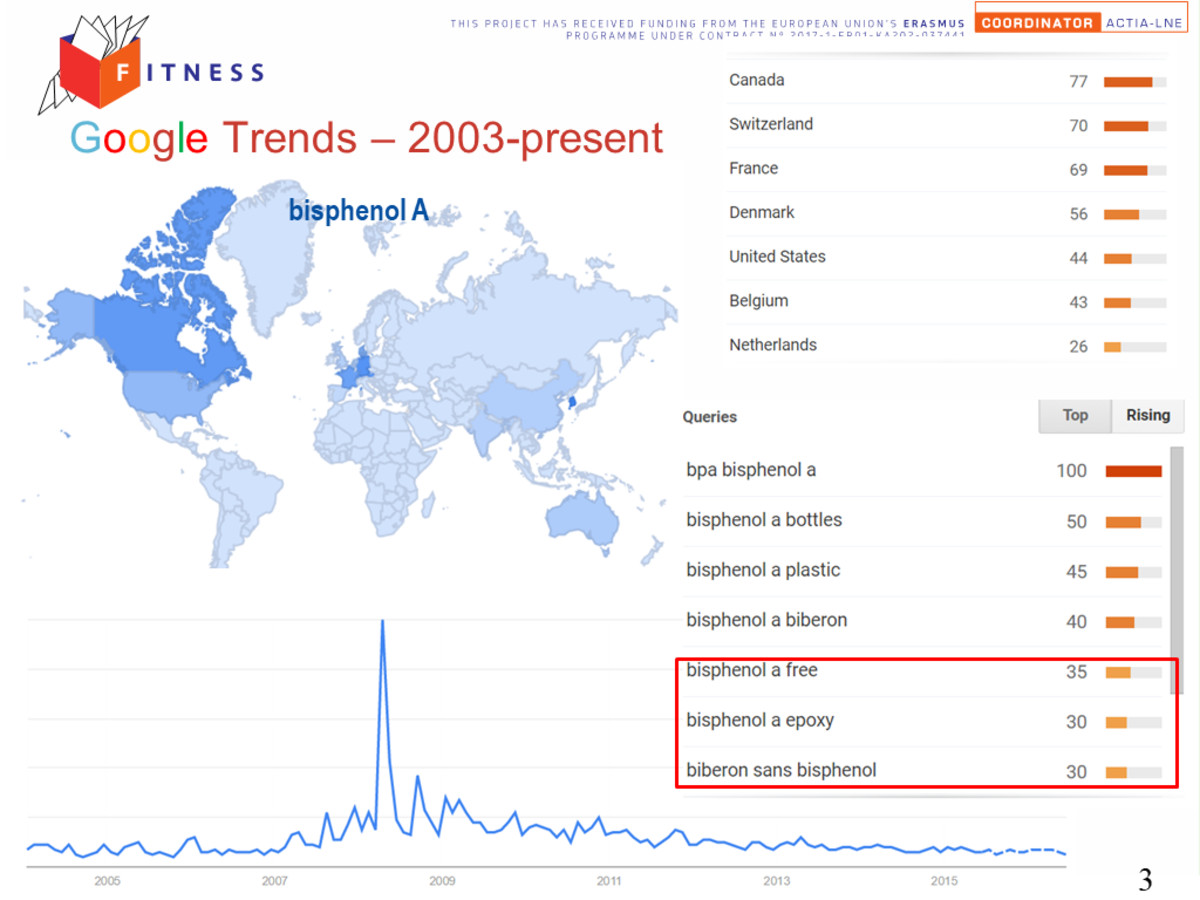Viewport: 1200px width, 900px height.
Task: Open the France region entry
Action: tap(948, 169)
